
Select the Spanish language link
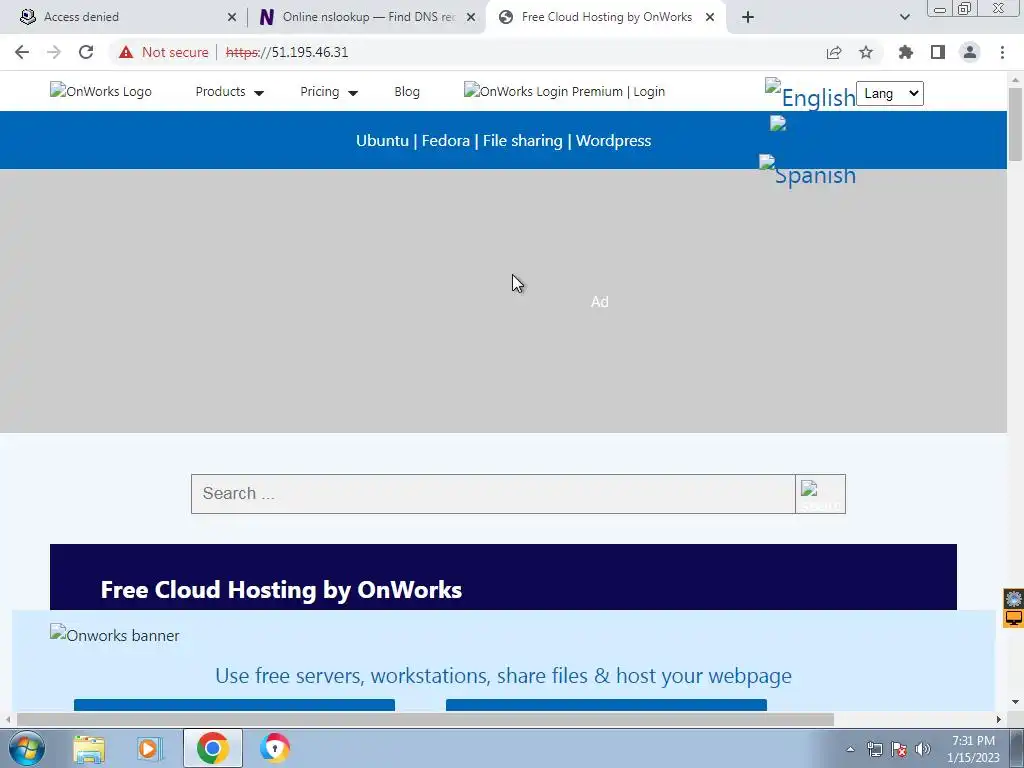(808, 172)
